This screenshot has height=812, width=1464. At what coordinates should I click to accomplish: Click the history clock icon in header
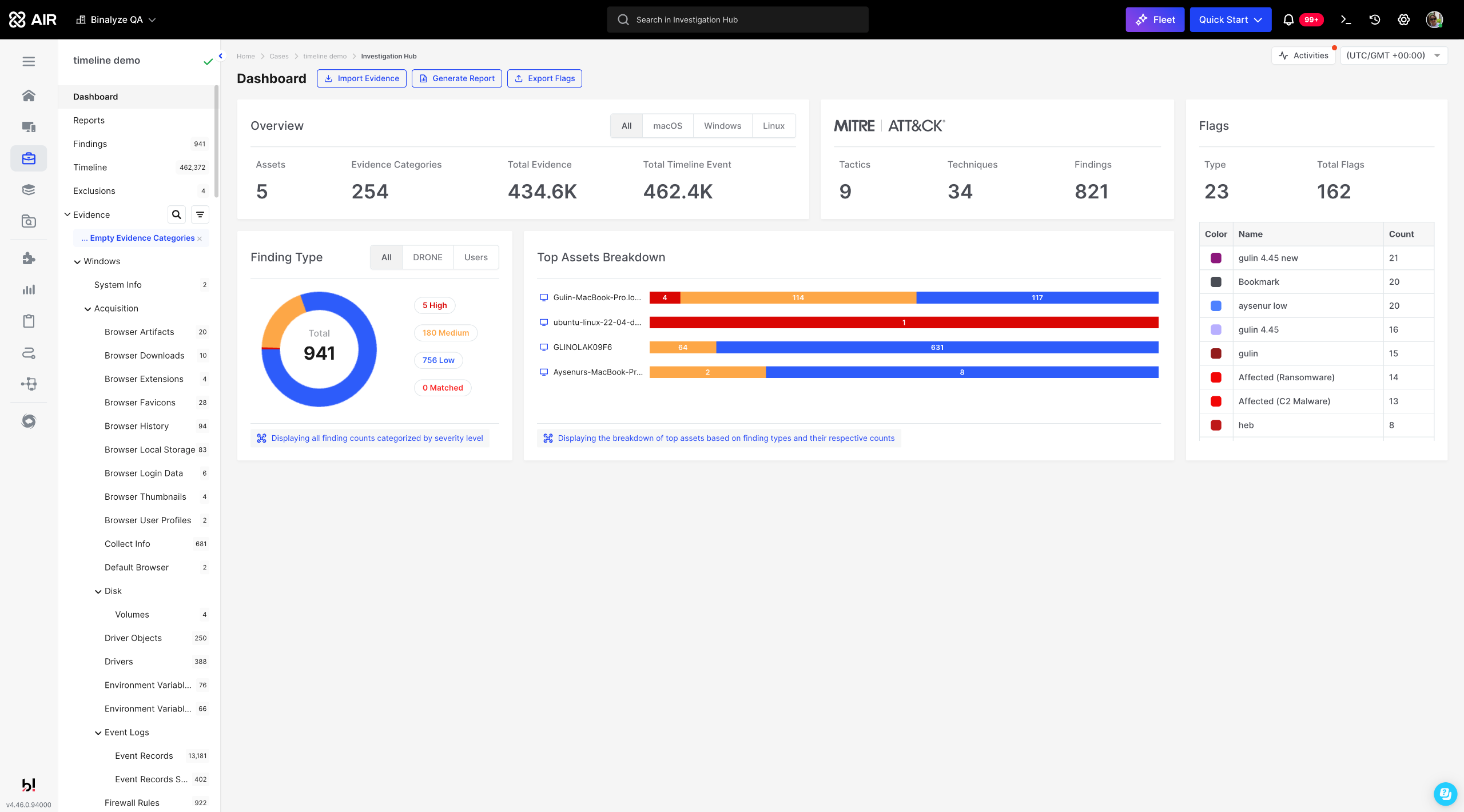[1375, 19]
